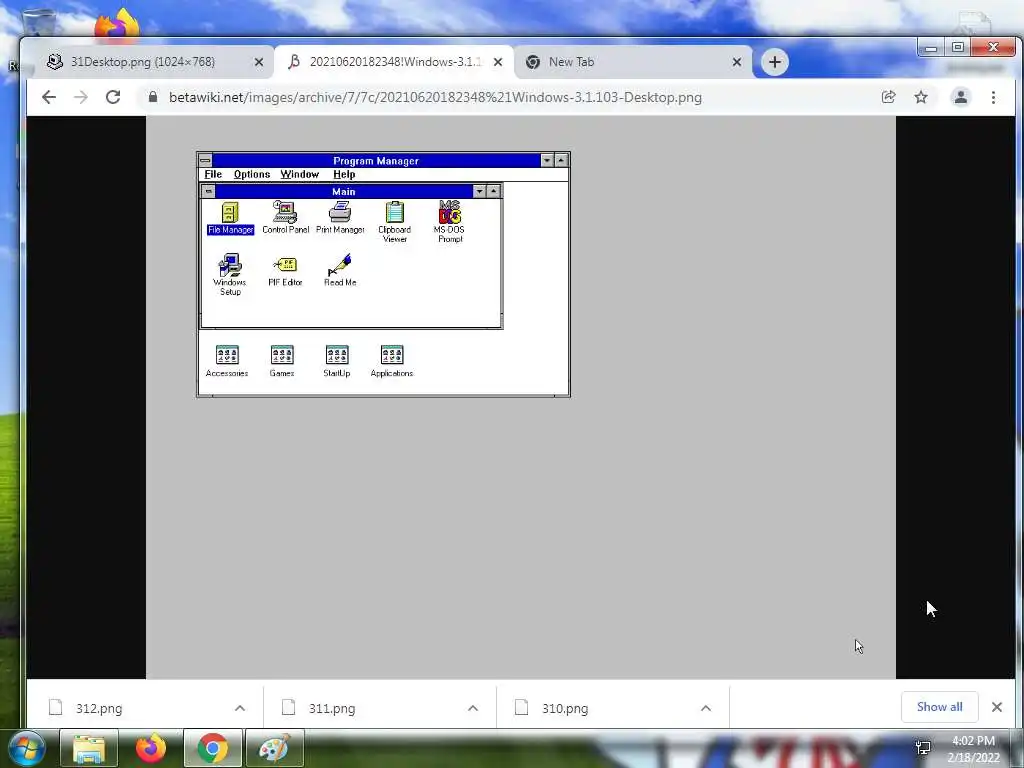
Task: Close the Windows-3.1 betawiki image tab
Action: (x=498, y=62)
